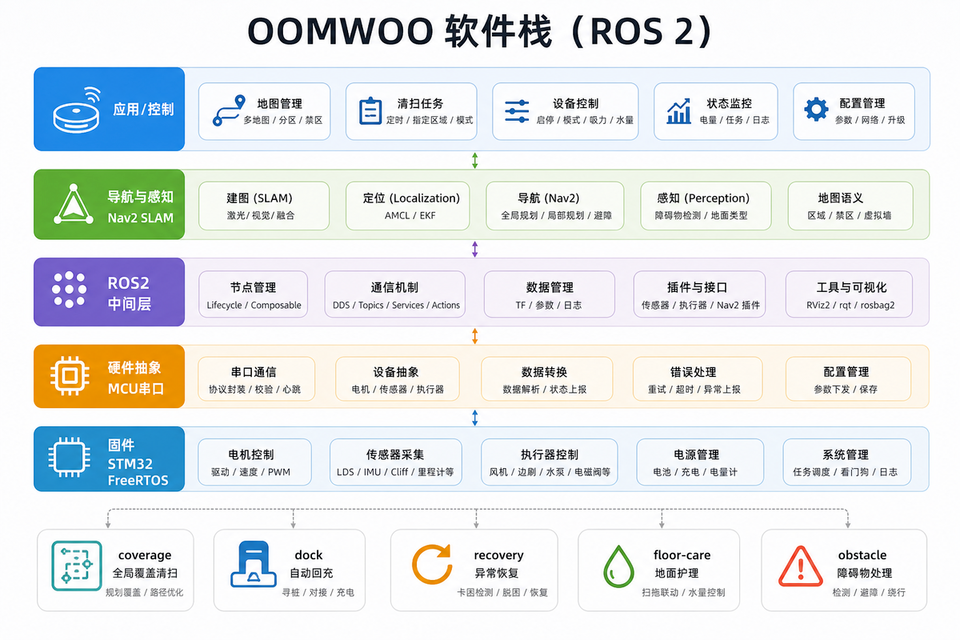The width and height of the screenshot is (960, 640).
Task: Click the 地图语义 box
Action: click(x=850, y=206)
